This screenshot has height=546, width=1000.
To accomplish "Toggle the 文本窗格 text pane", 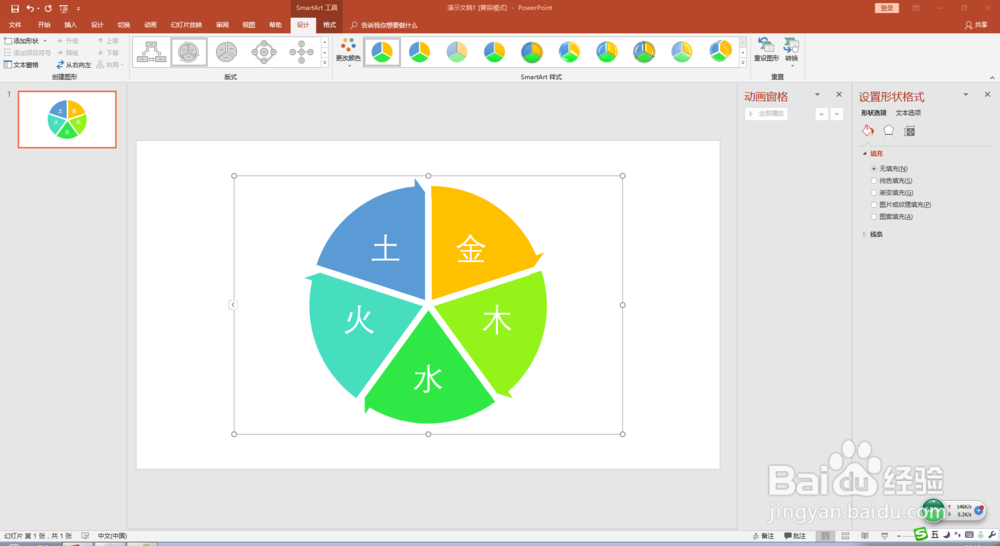I will coord(21,65).
